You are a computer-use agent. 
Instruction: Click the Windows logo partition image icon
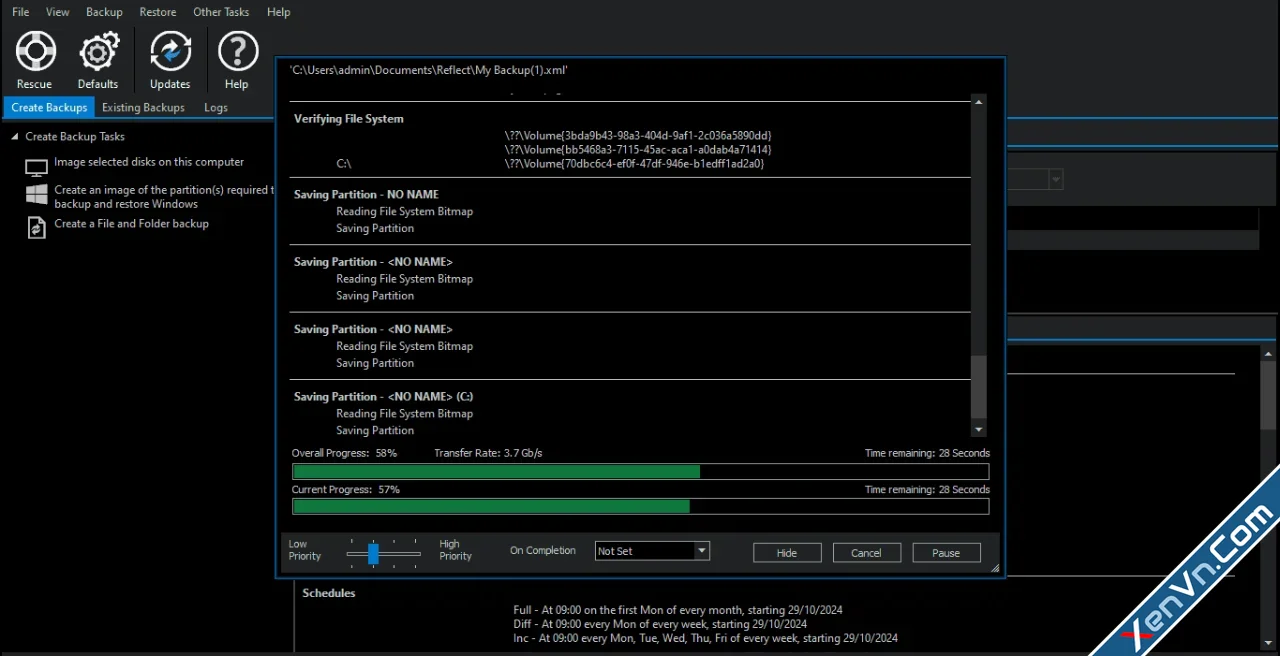pos(37,195)
